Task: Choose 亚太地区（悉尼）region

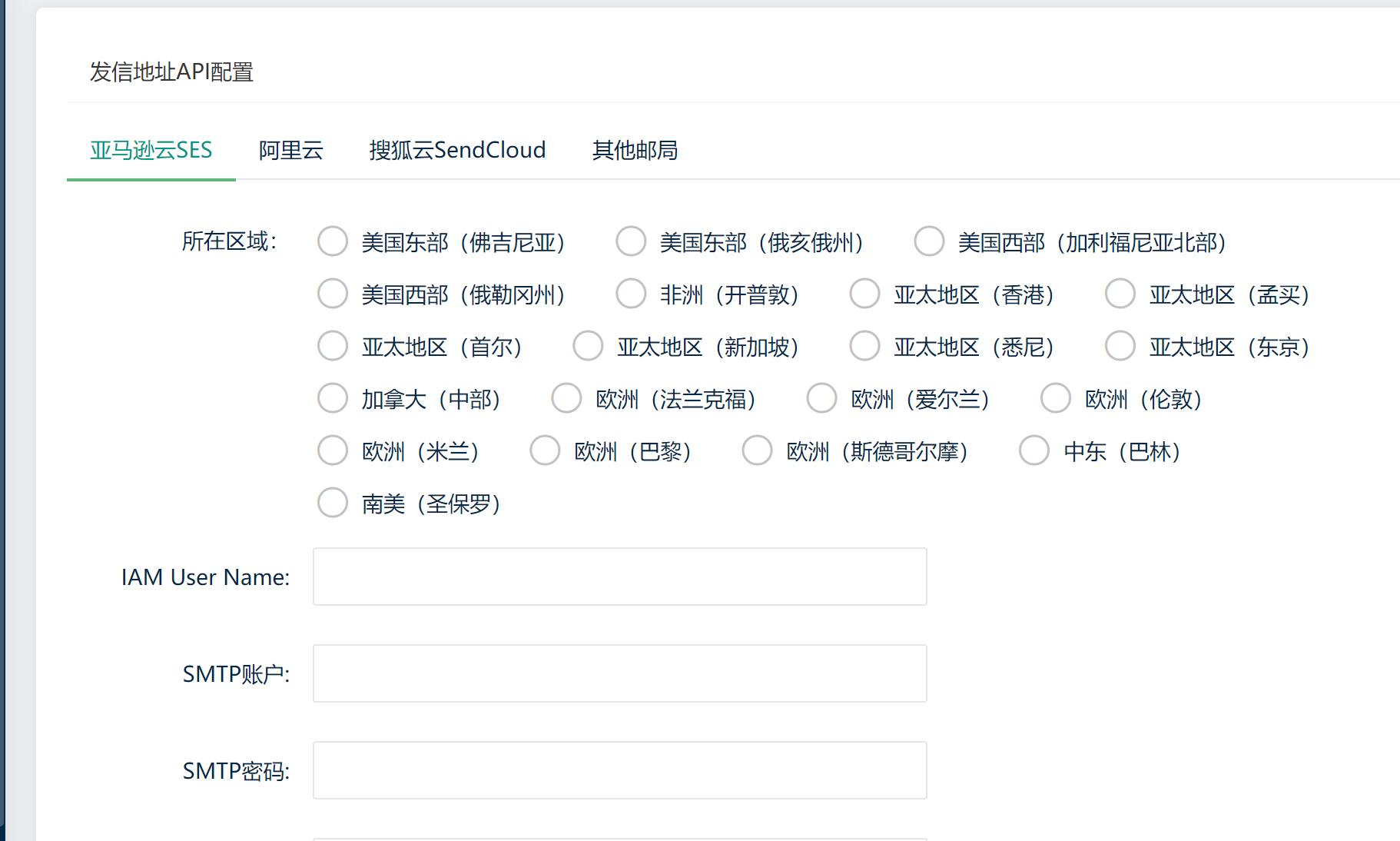Action: point(864,346)
